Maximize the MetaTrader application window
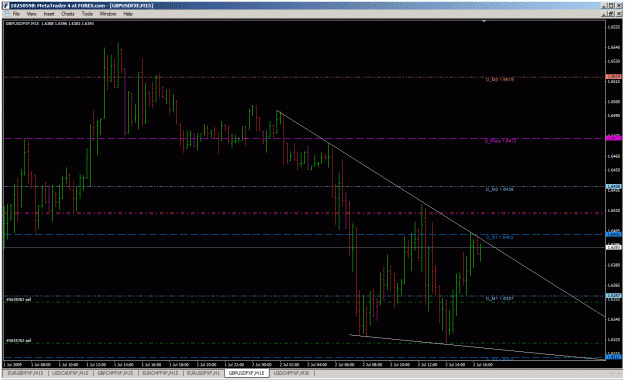The width and height of the screenshot is (625, 380). [611, 6]
